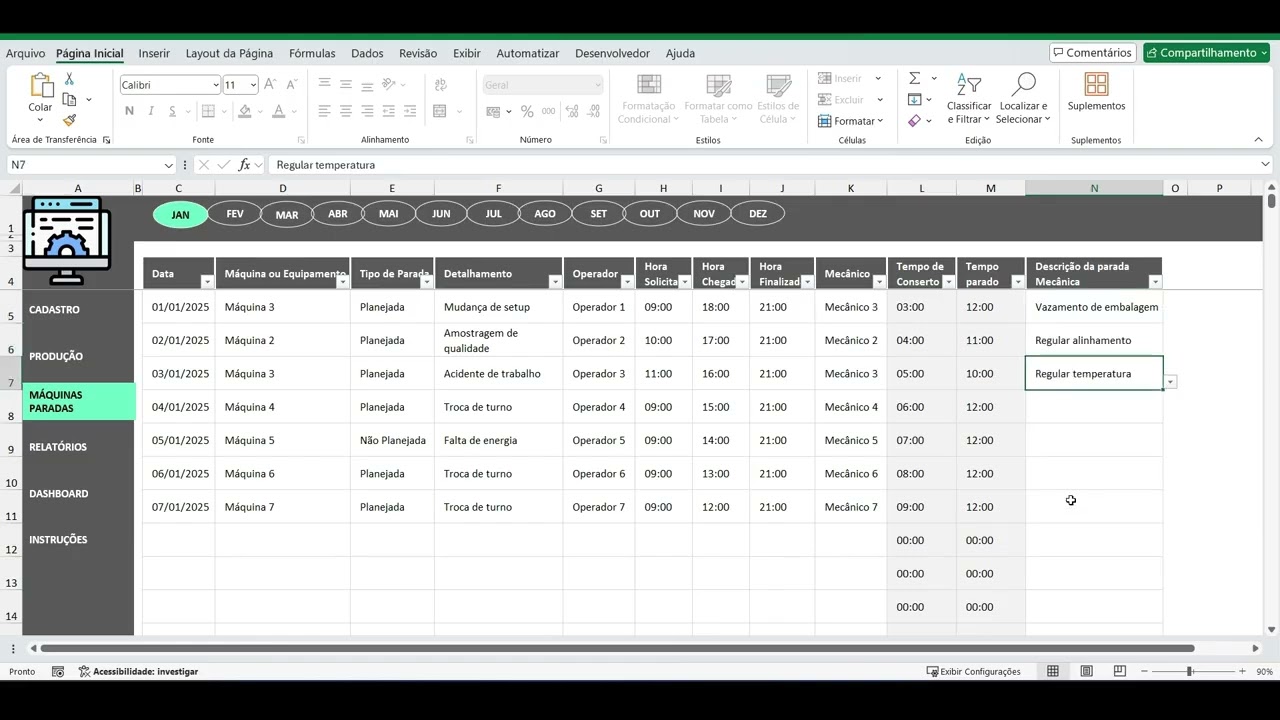
Task: Click the scissors cut icon
Action: pyautogui.click(x=69, y=79)
